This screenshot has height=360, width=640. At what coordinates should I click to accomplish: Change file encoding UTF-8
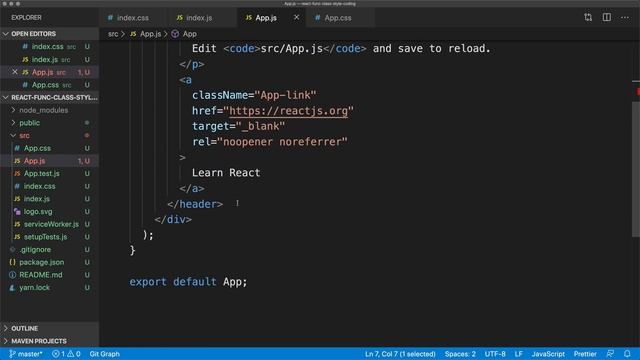(x=495, y=354)
